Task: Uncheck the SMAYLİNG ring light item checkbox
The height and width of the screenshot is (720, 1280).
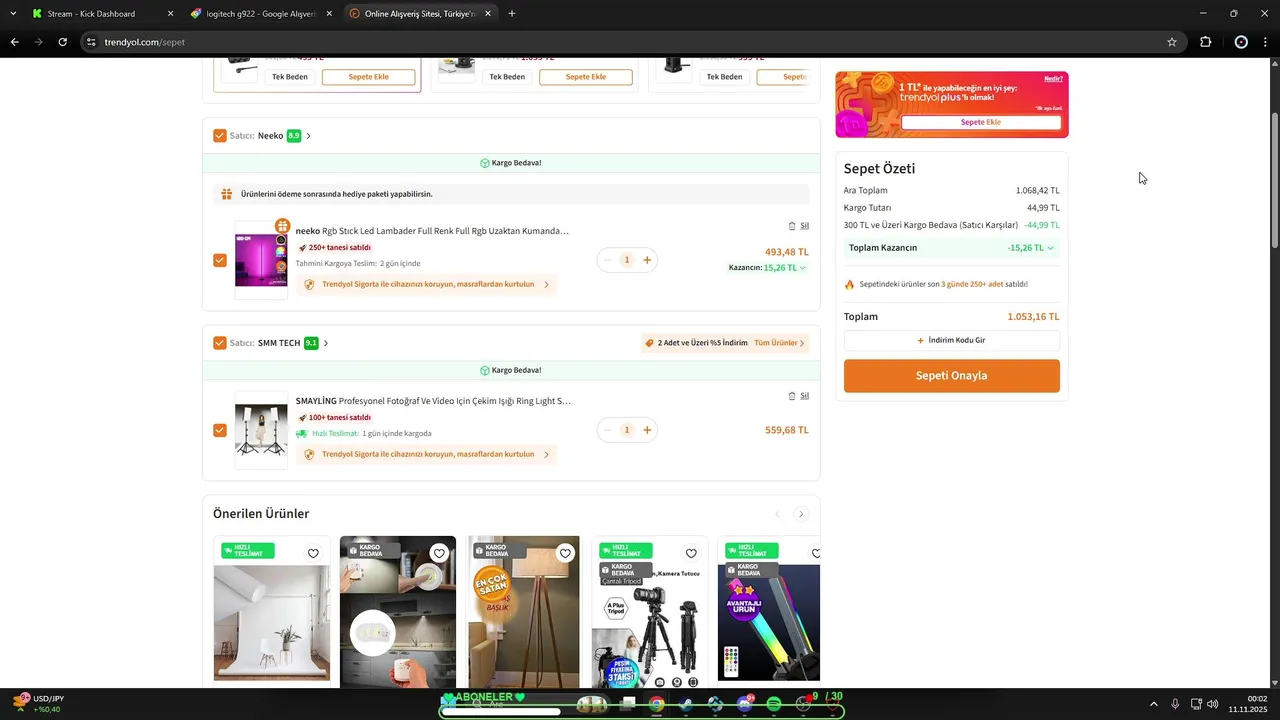Action: click(x=220, y=430)
